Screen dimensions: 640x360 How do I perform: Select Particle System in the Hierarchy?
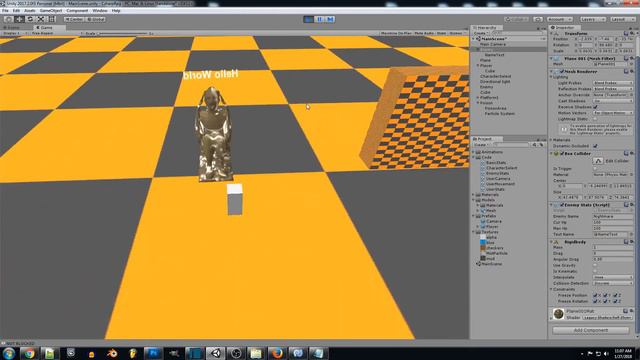(499, 114)
